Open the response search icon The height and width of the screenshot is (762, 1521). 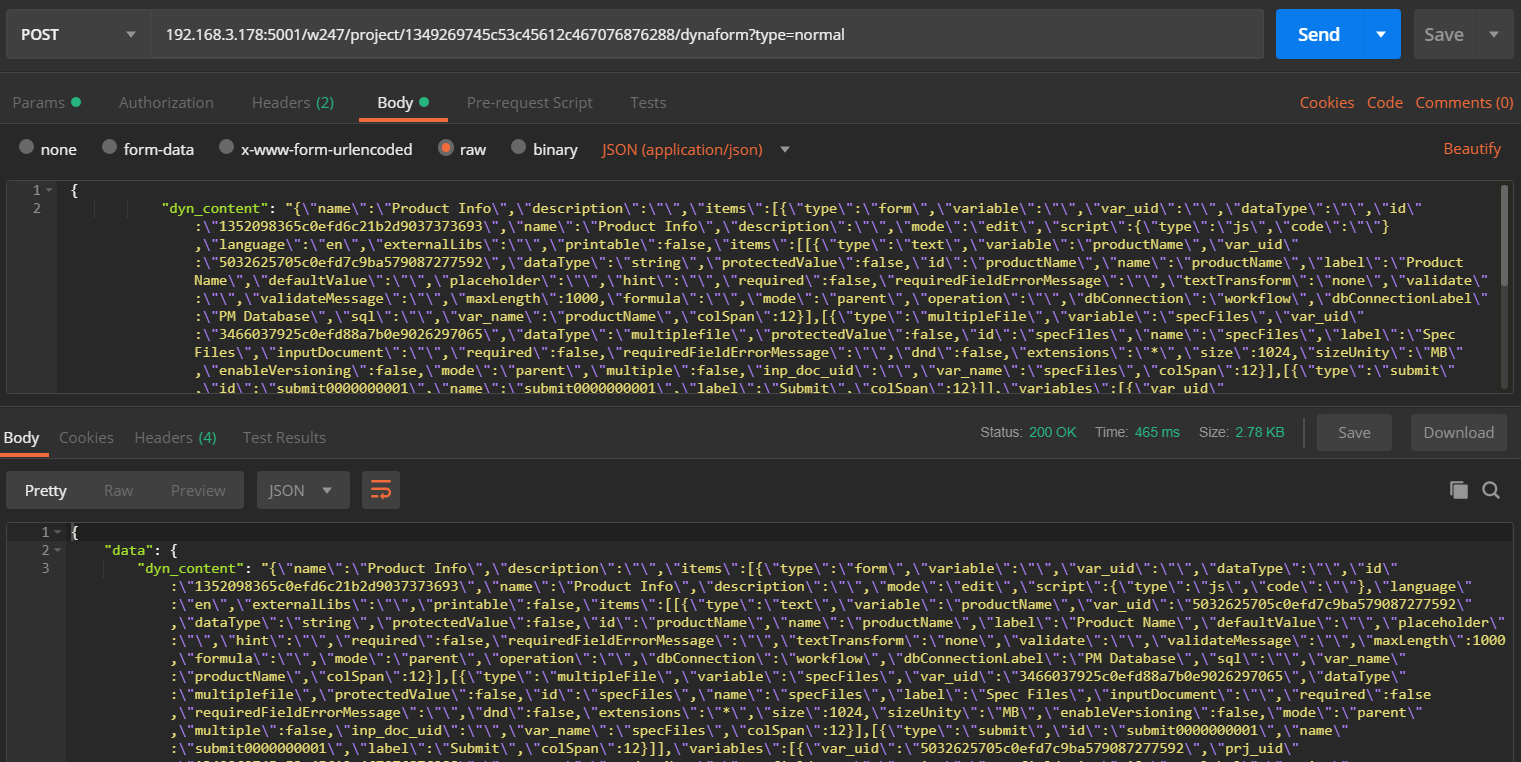click(x=1491, y=490)
